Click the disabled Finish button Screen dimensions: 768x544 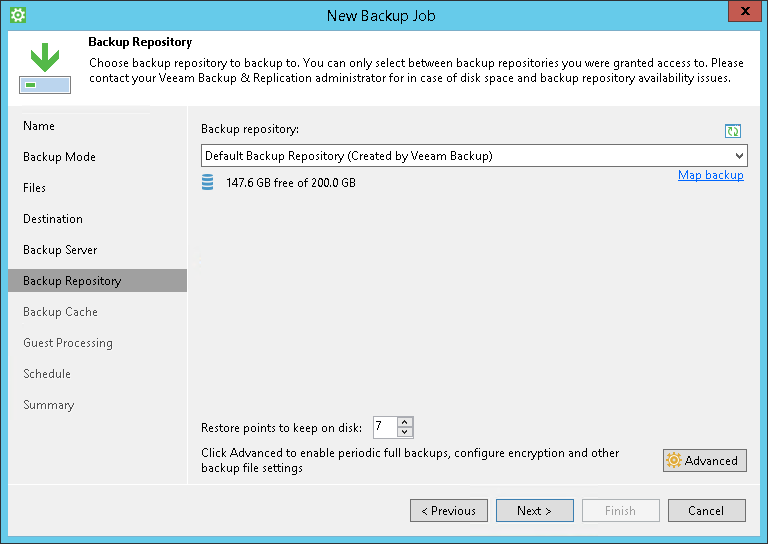click(x=621, y=511)
